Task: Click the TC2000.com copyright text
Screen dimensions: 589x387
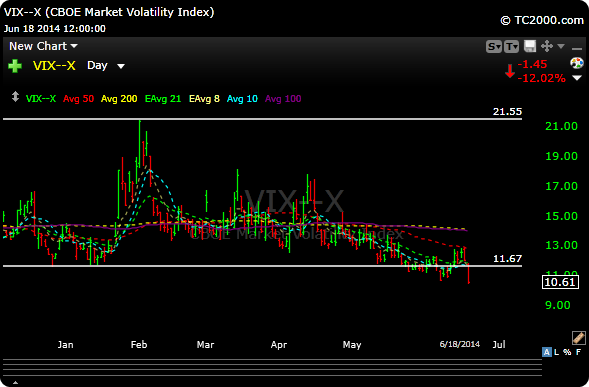Action: 542,20
